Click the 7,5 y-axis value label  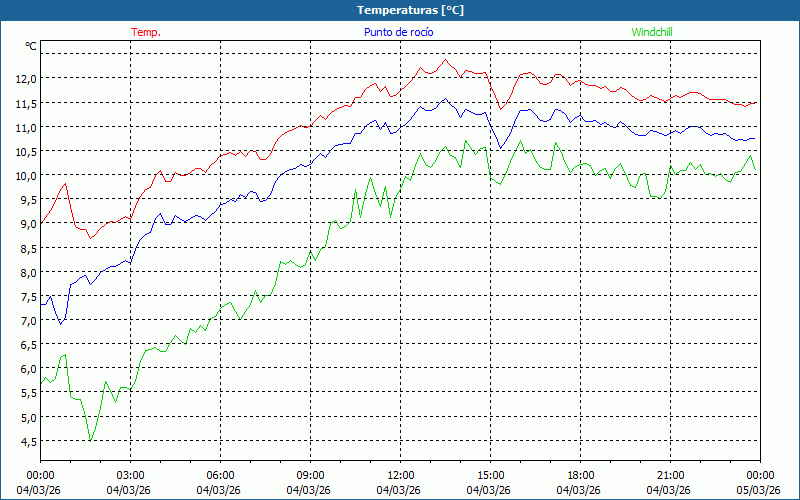point(26,297)
